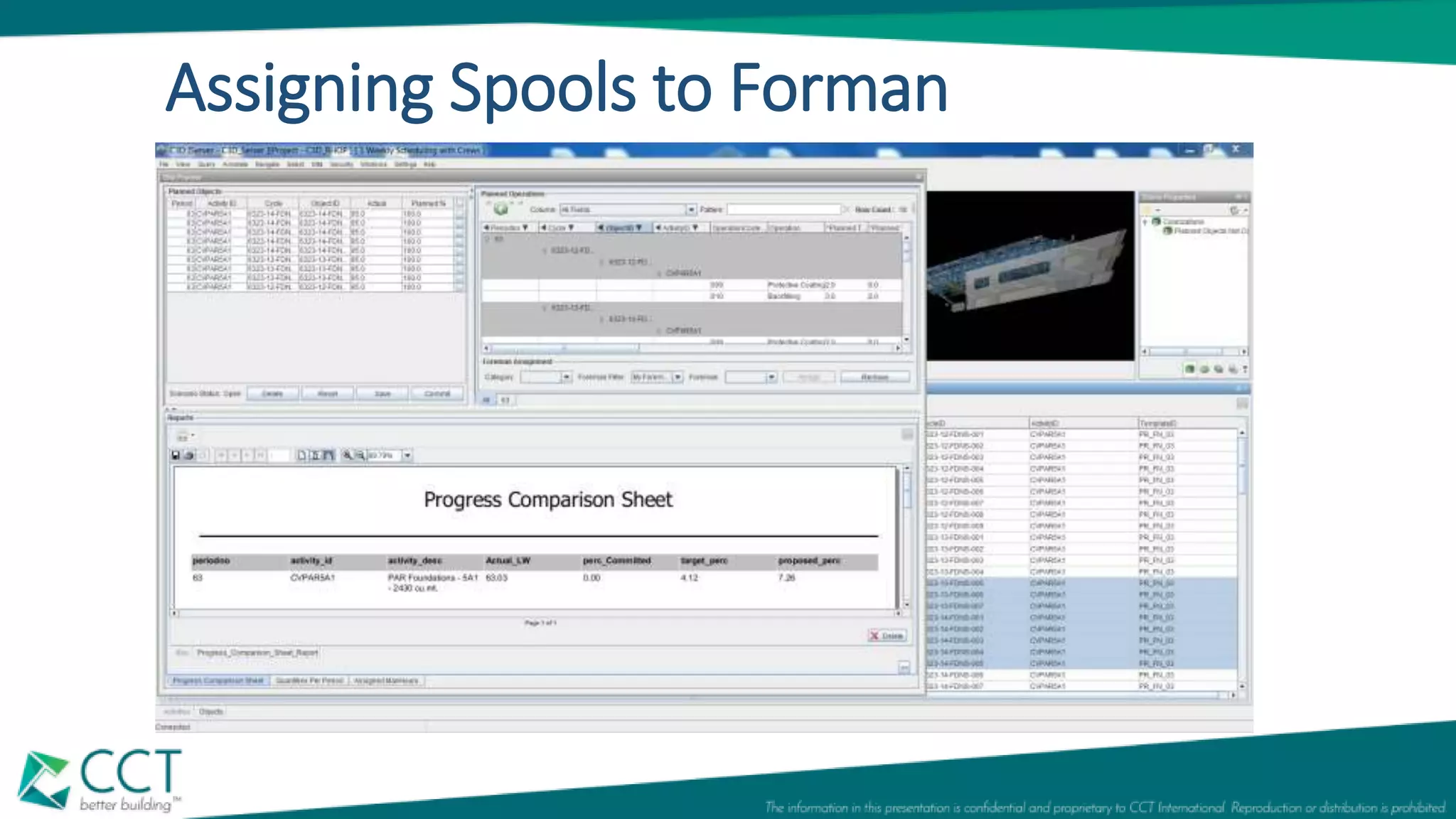Expand the Cycle column filter in Planned Operations
Screen dimensions: 1456x819
(571, 227)
